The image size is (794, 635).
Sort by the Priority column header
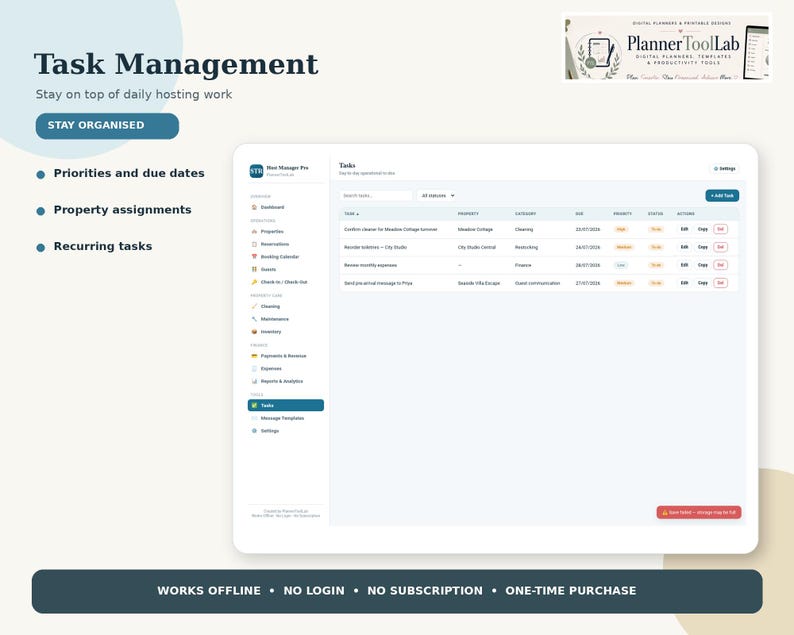pos(622,214)
